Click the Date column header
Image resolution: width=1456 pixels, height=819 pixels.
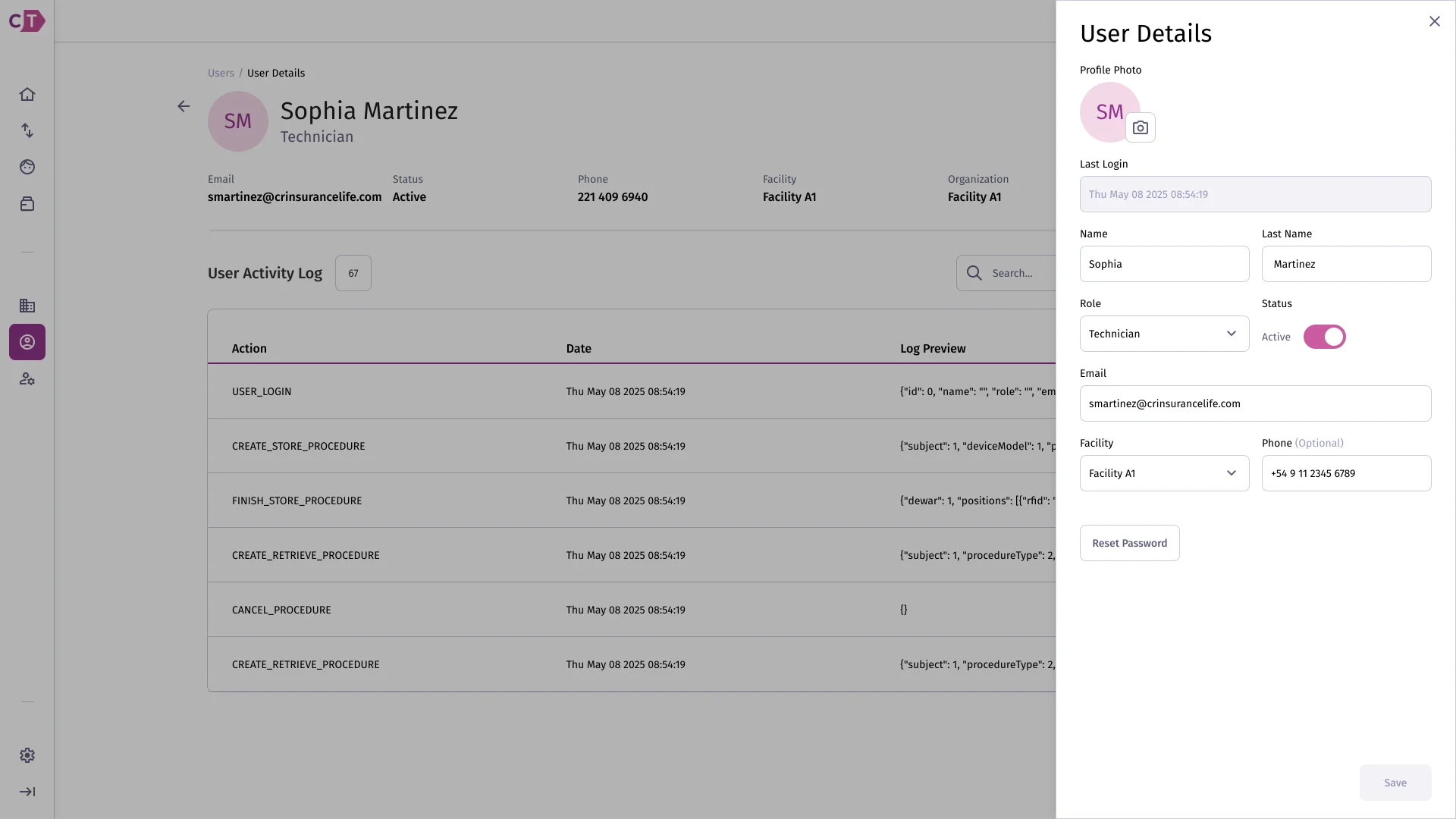[x=579, y=349]
